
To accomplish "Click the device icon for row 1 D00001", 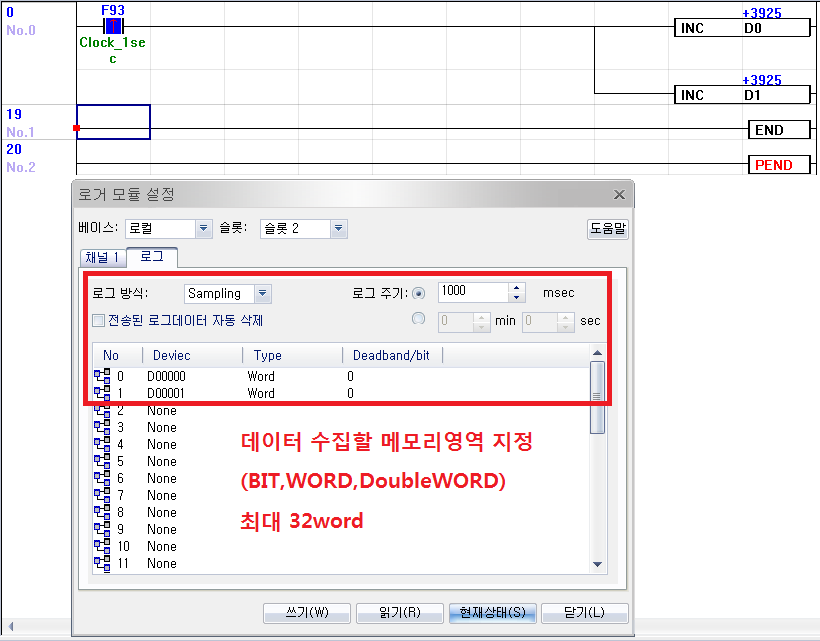I will tap(102, 393).
